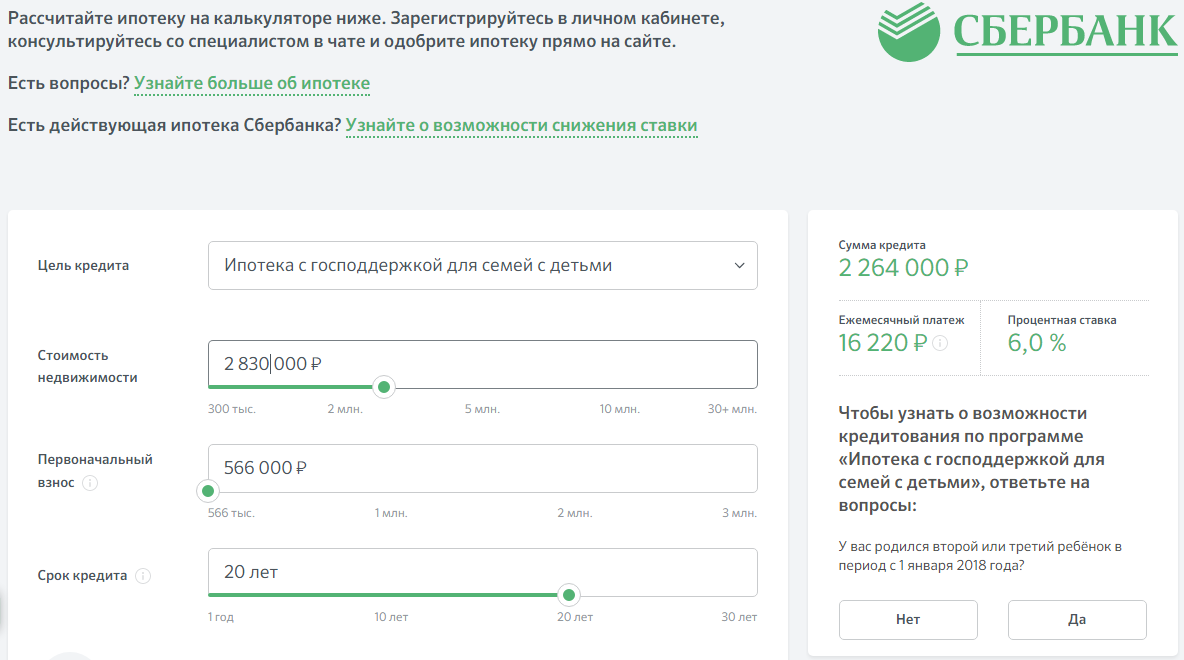
Task: Click the Первоначальный взнос slider handle
Action: (208, 492)
